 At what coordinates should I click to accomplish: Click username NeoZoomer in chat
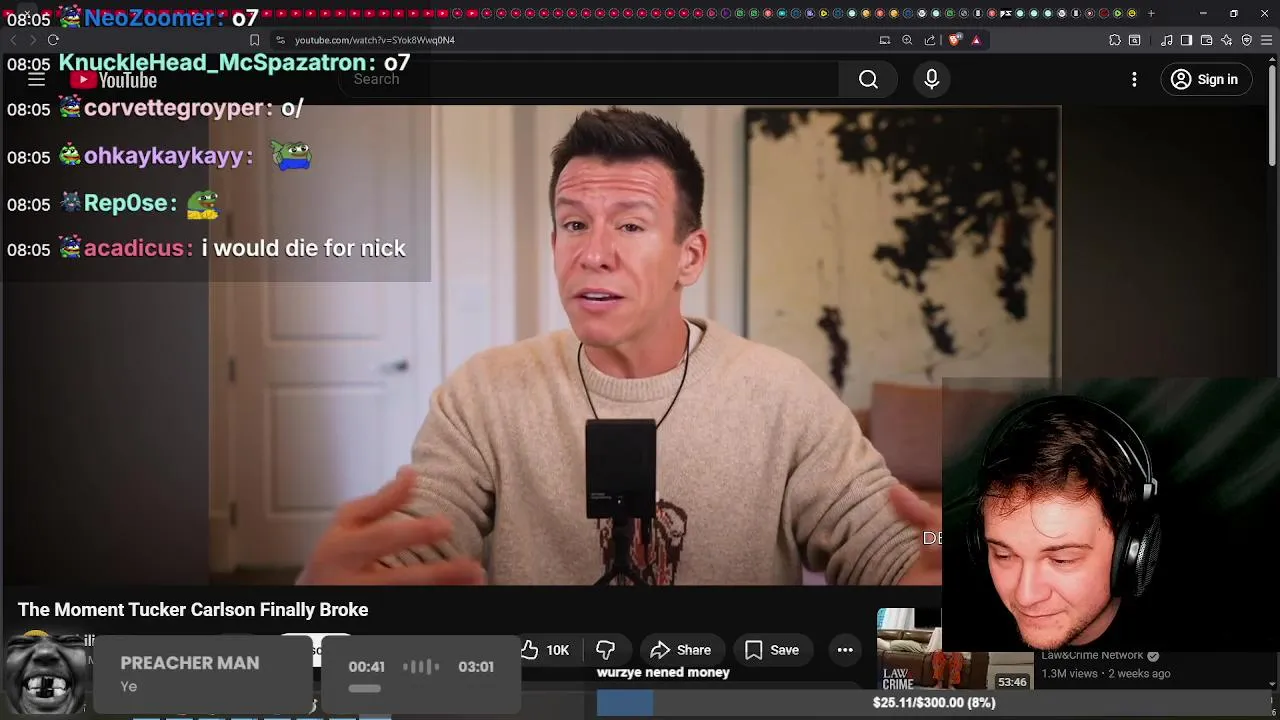(151, 18)
